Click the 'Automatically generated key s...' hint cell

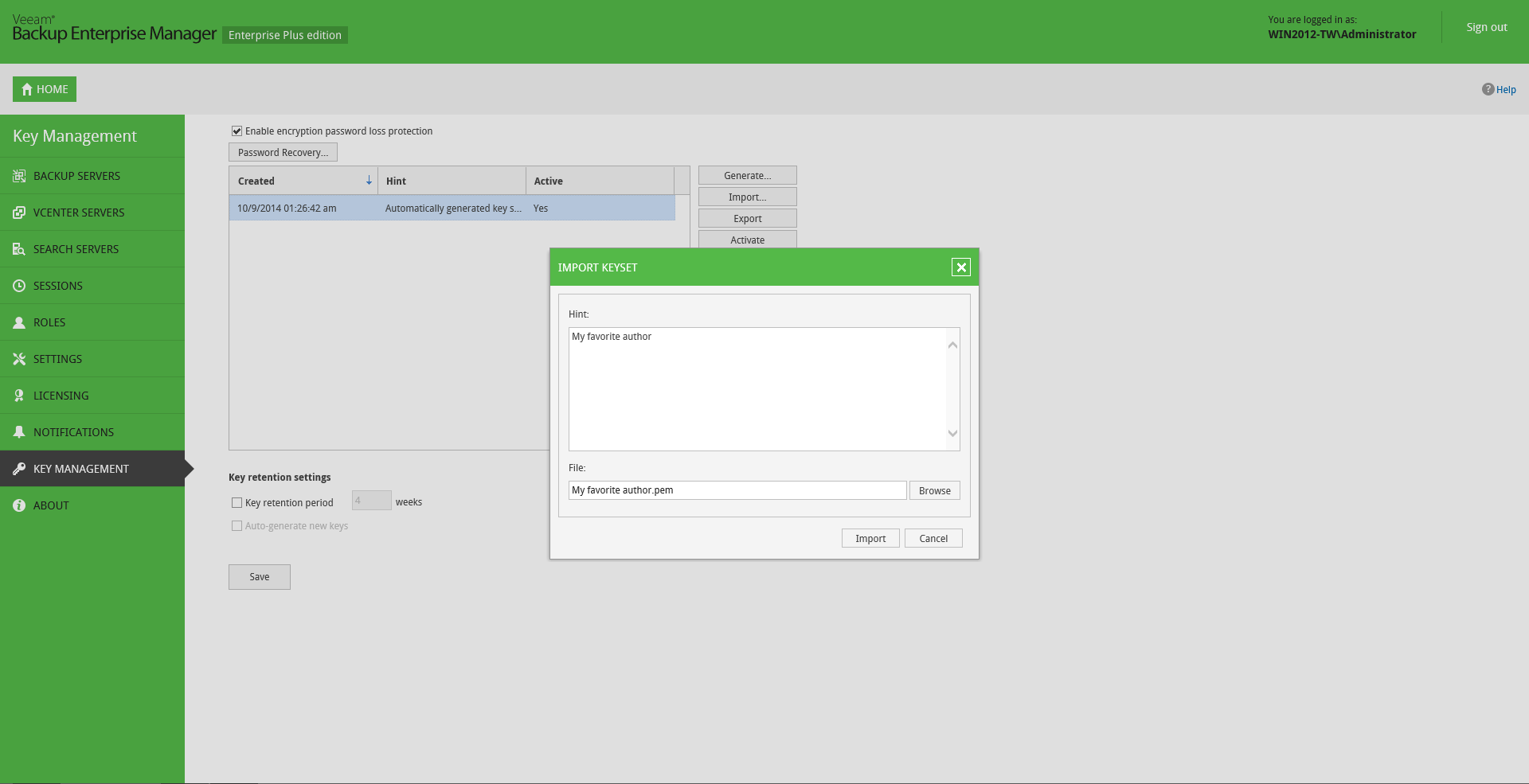[x=453, y=209]
